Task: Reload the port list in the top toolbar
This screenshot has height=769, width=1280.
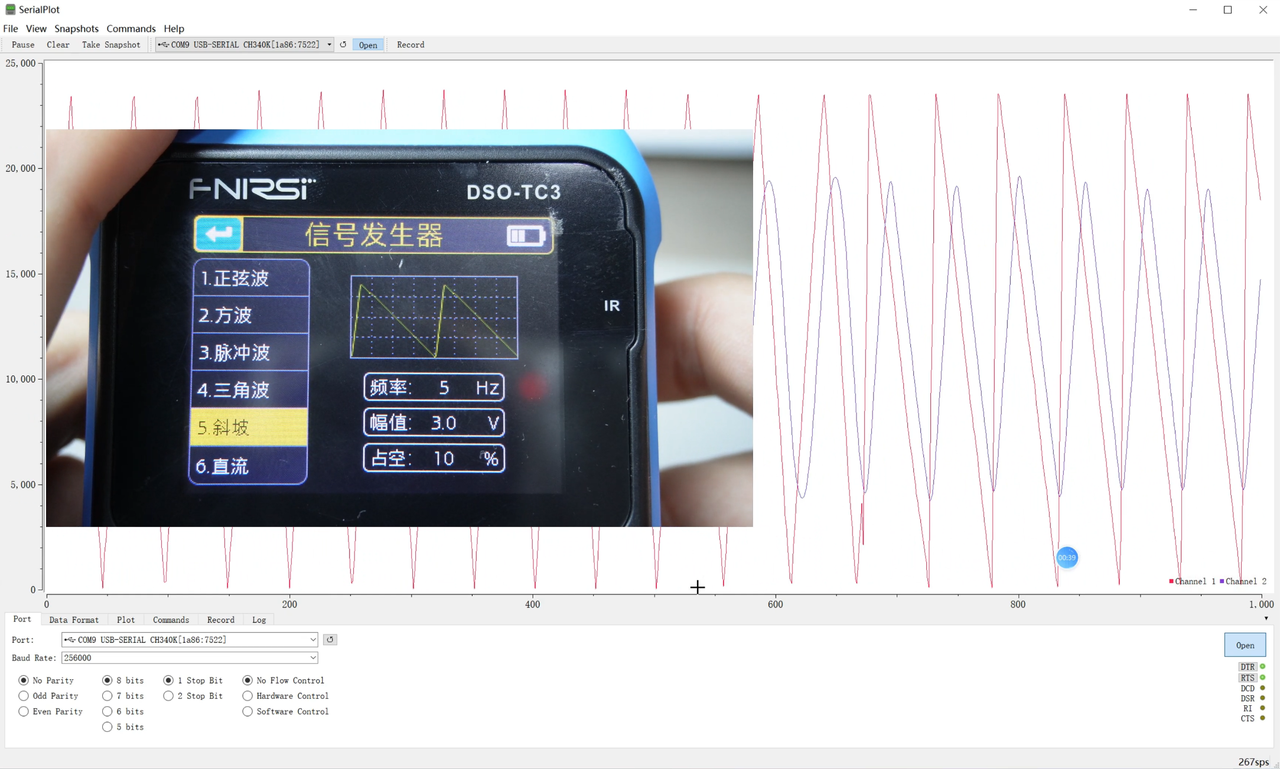Action: (343, 45)
